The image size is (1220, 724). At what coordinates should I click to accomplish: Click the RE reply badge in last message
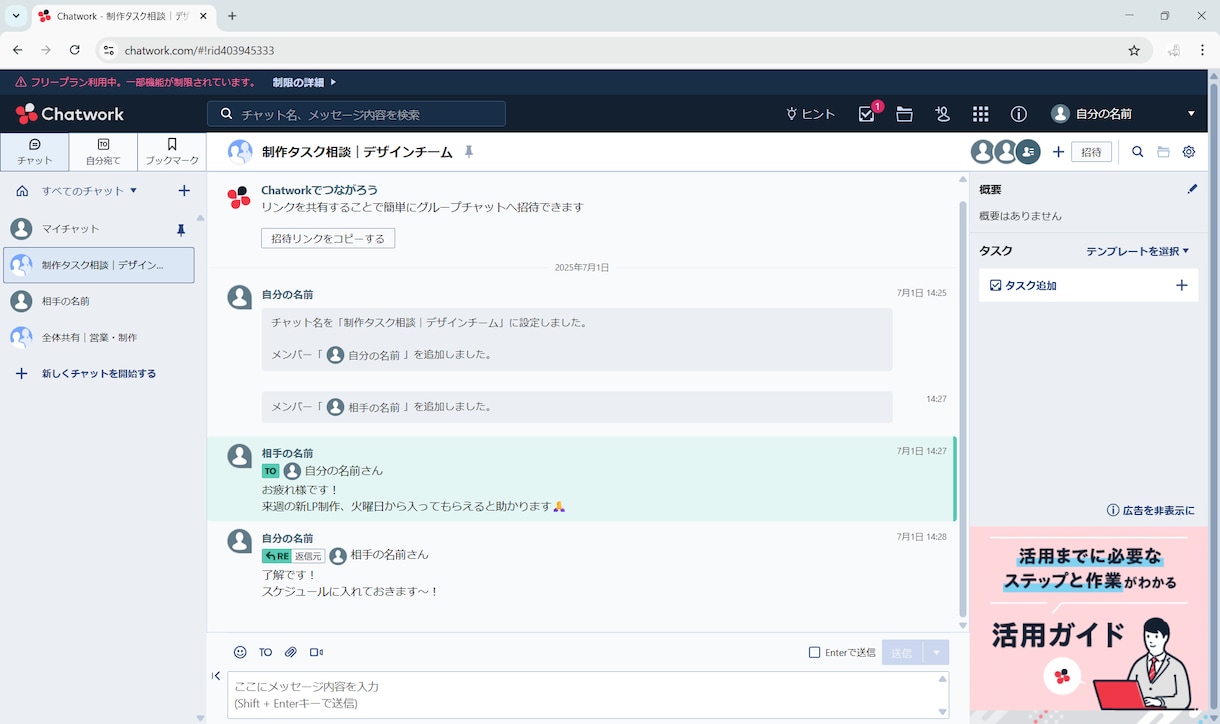pyautogui.click(x=277, y=556)
